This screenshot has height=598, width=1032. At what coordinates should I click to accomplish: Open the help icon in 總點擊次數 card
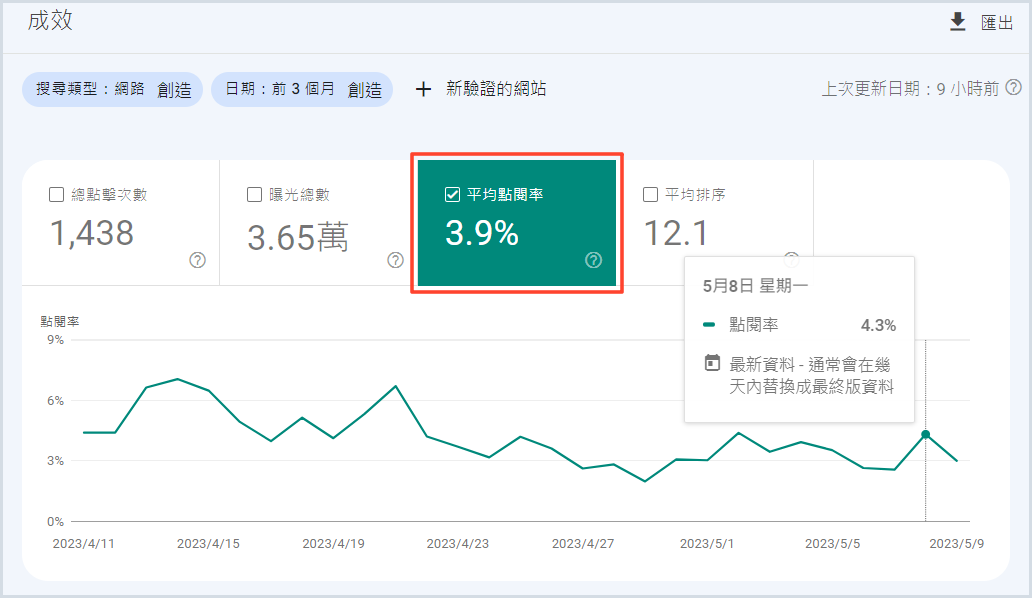click(x=198, y=260)
